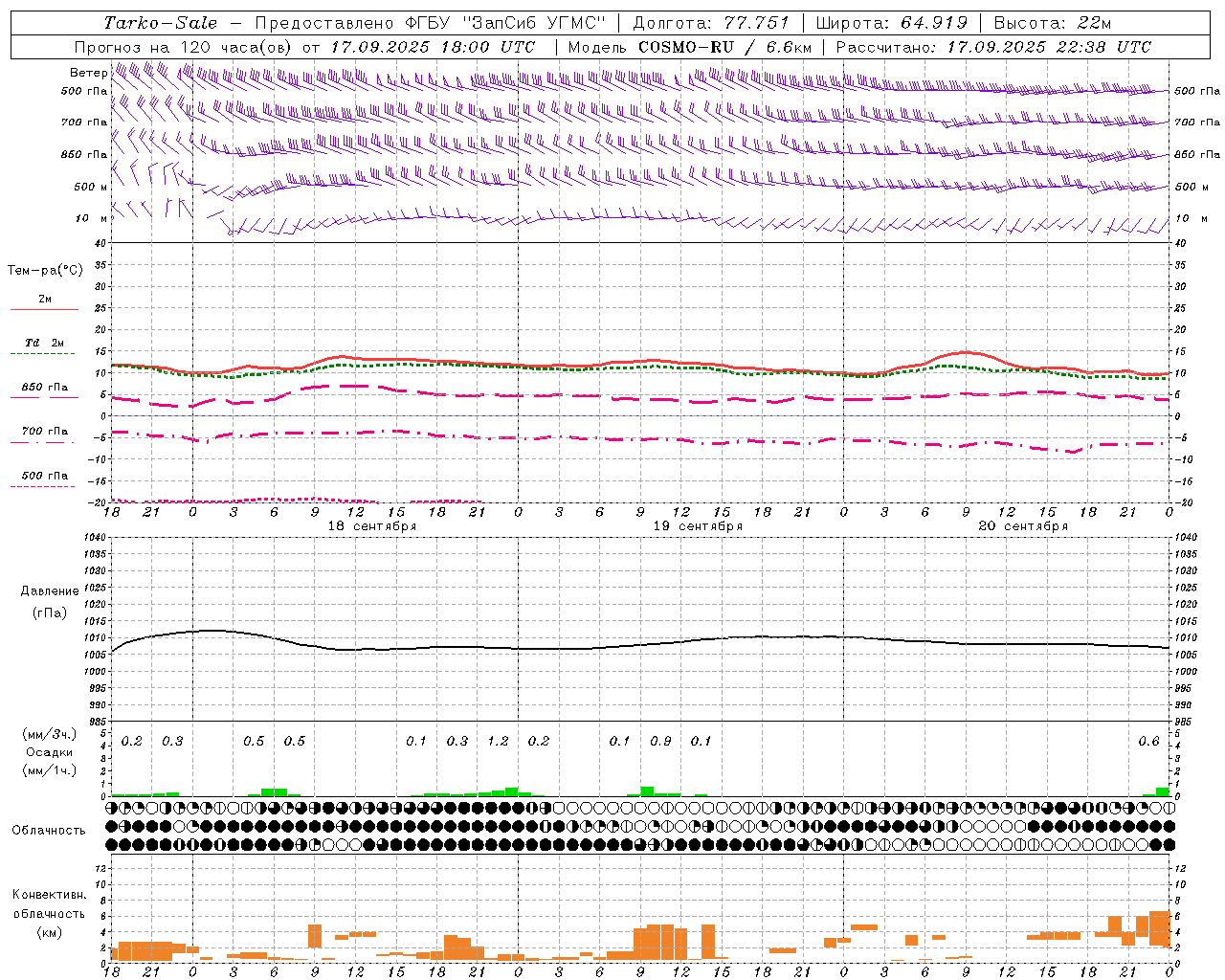
Task: Click the '20 сентября' date label
Action: pos(1023,526)
